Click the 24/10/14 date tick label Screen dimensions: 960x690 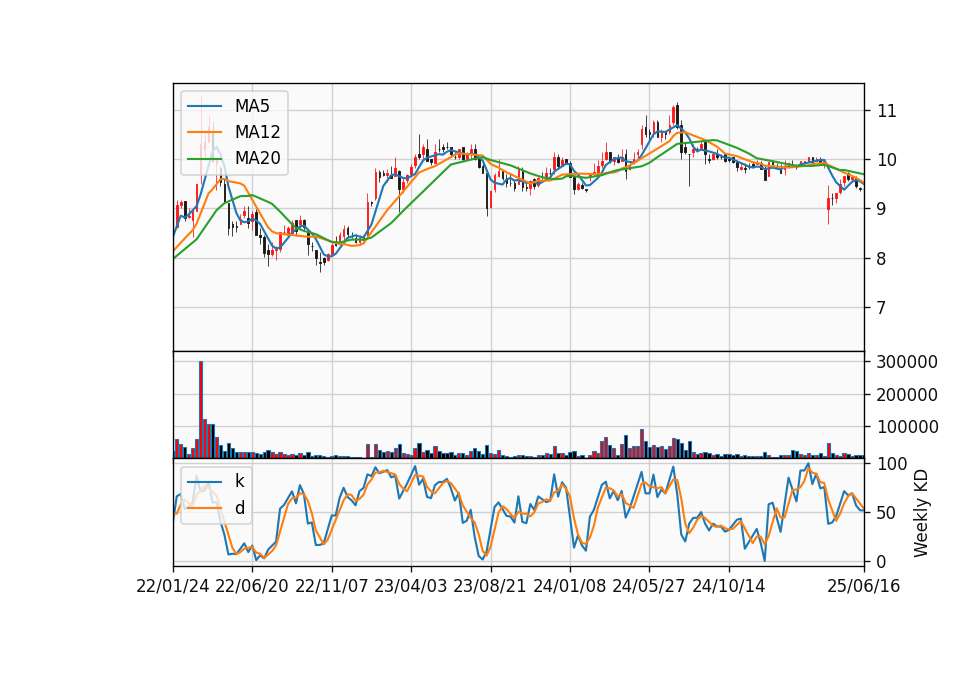(729, 586)
